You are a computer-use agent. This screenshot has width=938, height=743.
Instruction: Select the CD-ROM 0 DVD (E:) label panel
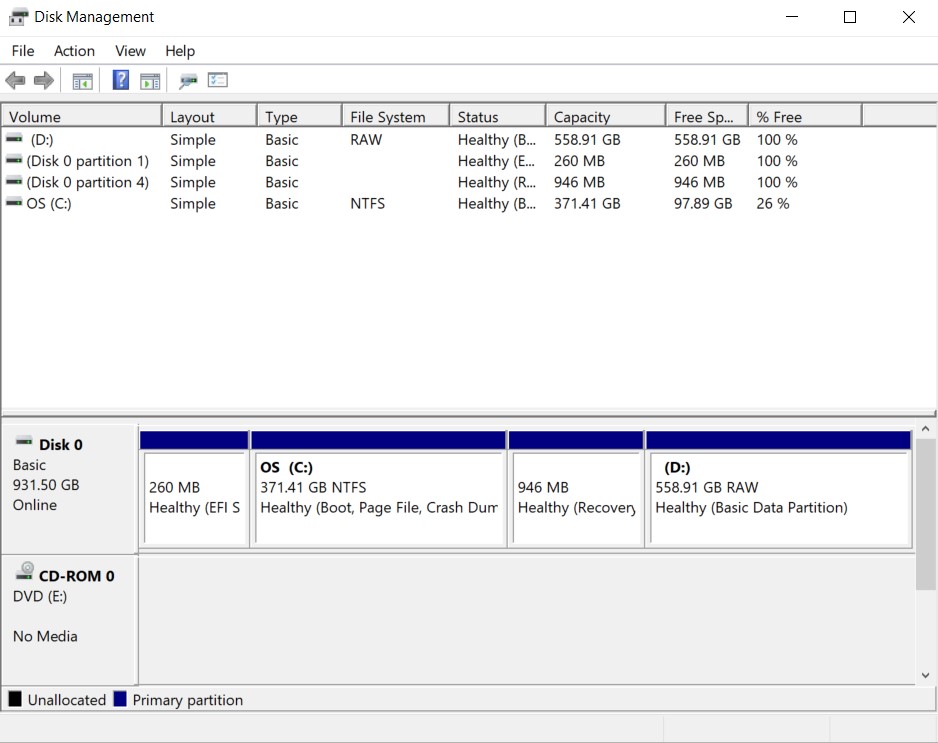point(69,620)
